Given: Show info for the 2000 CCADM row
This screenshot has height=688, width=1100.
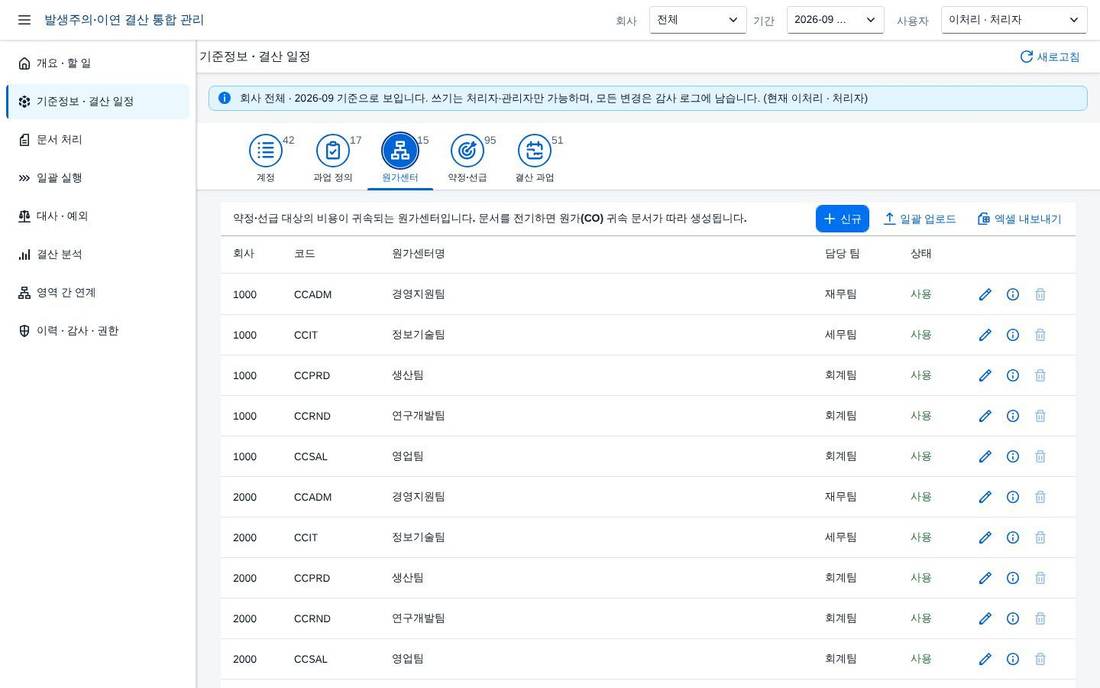Looking at the screenshot, I should [x=1012, y=497].
